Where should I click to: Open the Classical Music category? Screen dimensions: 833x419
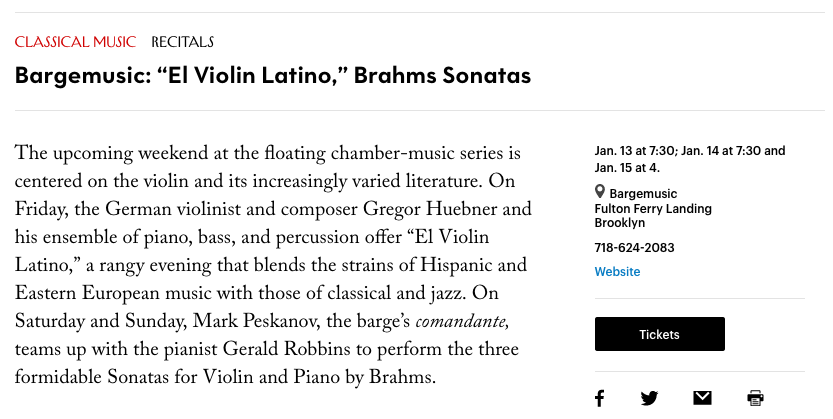click(75, 42)
